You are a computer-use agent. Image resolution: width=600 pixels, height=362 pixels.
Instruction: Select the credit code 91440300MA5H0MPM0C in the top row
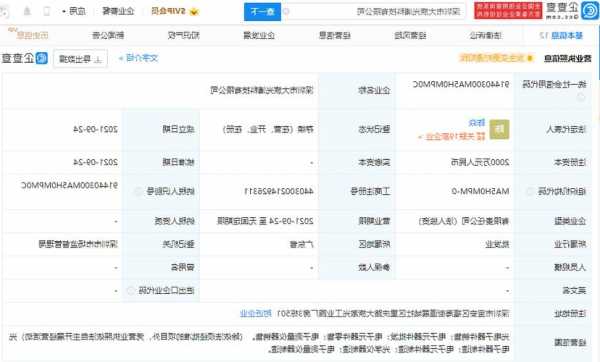(461, 84)
